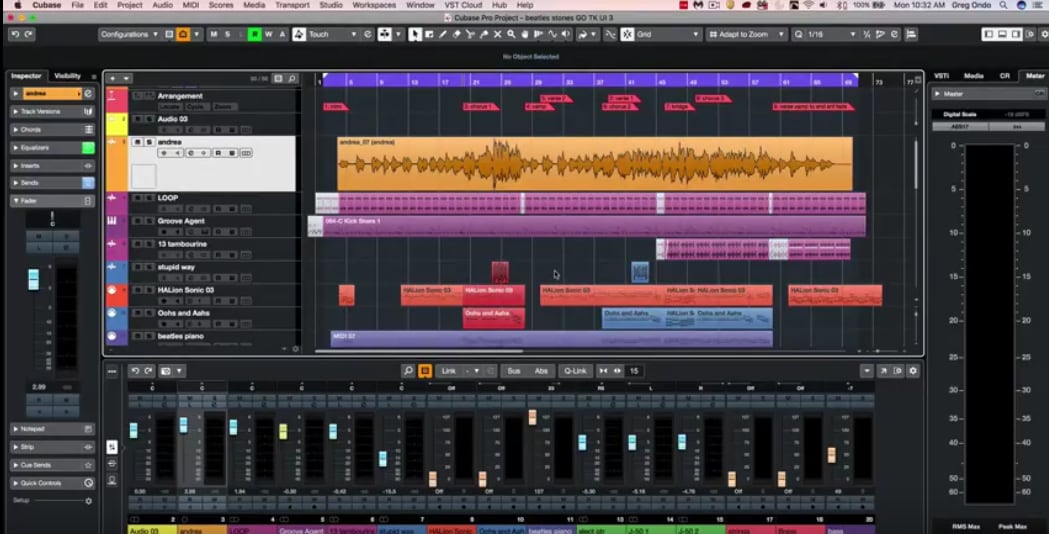Image resolution: width=1049 pixels, height=534 pixels.
Task: Click the Quick Controls circular icon
Action: point(88,482)
